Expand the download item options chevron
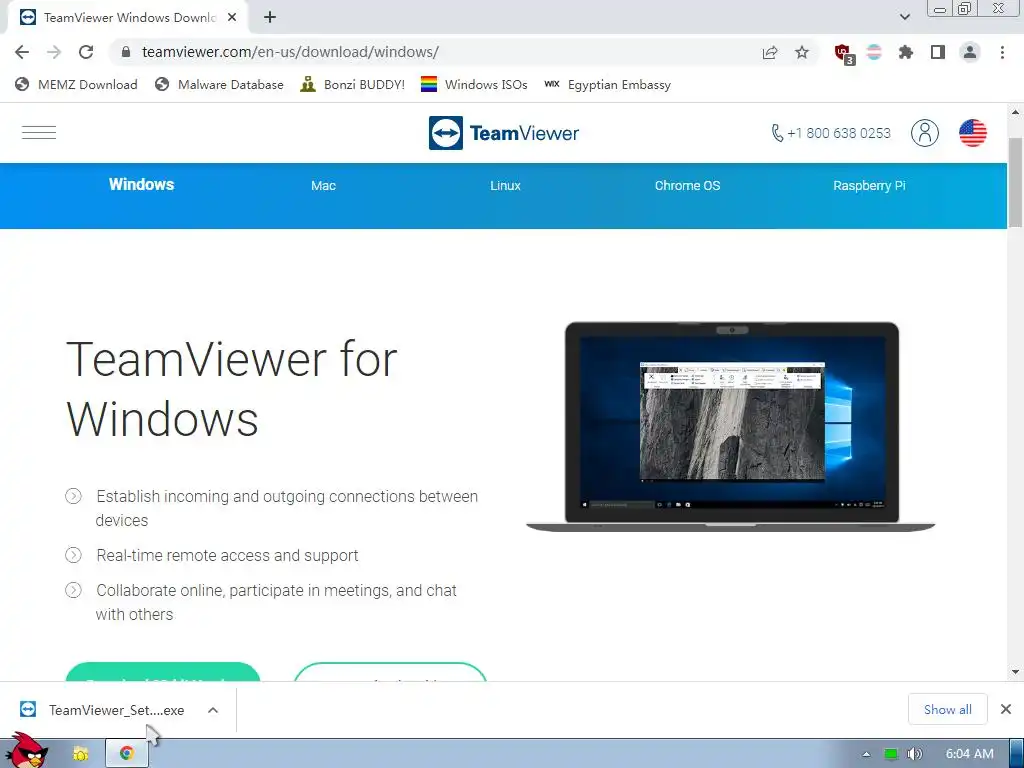Screen dimensions: 1024x768 (213, 710)
